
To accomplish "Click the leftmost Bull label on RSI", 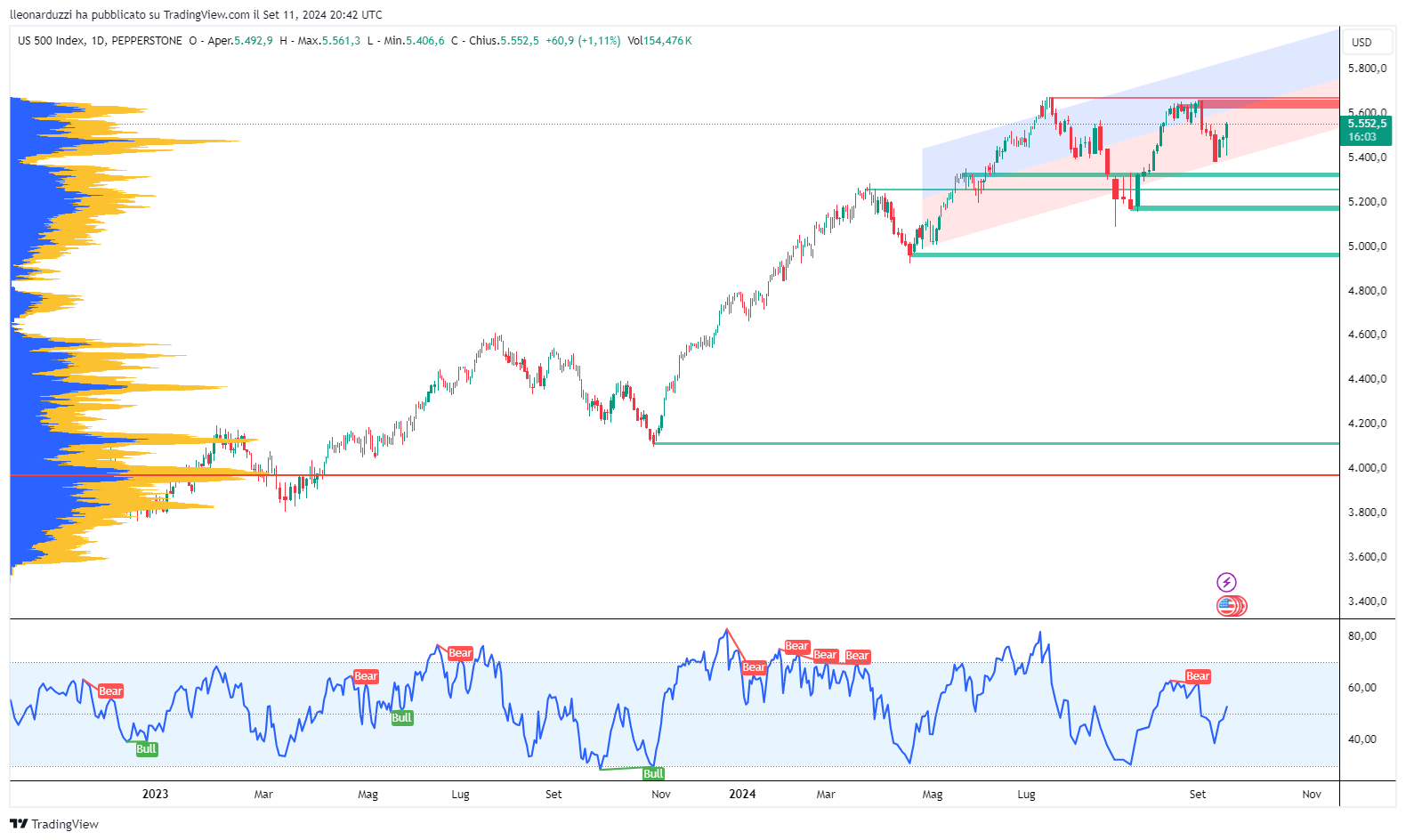I will point(147,749).
